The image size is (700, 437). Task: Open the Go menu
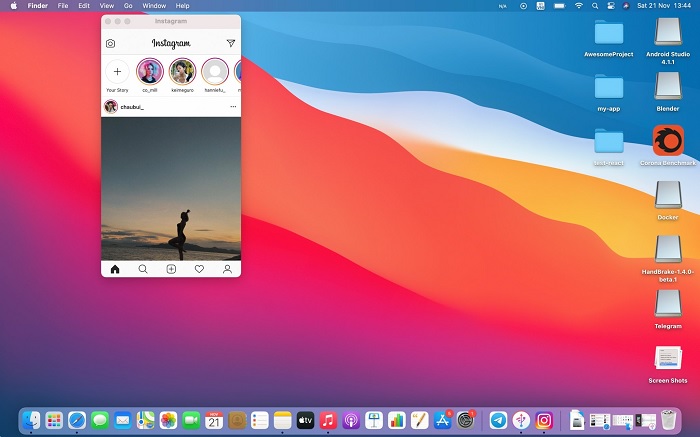click(x=128, y=6)
